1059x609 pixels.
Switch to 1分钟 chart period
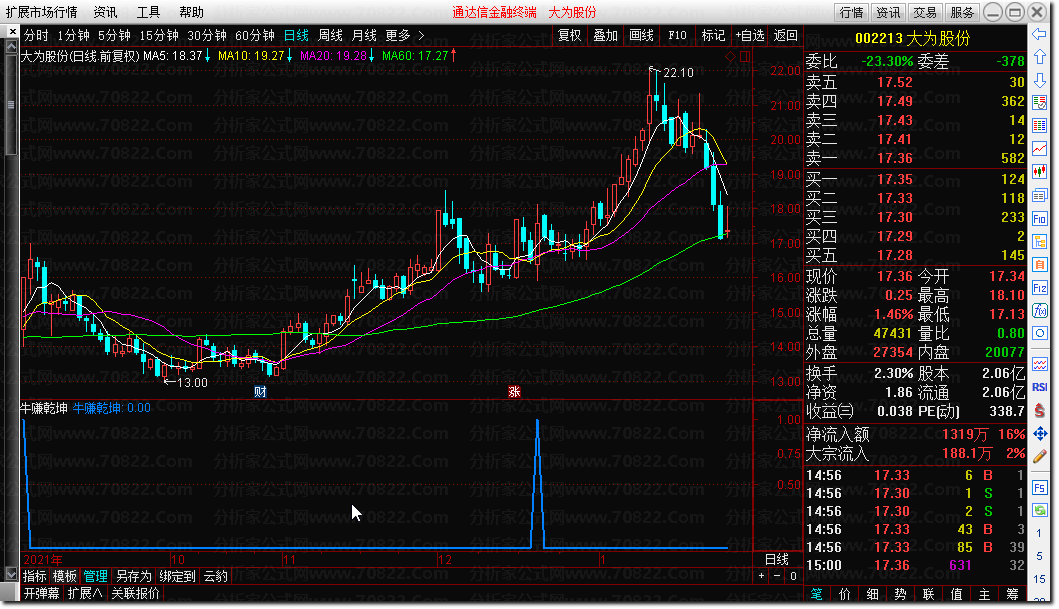74,35
